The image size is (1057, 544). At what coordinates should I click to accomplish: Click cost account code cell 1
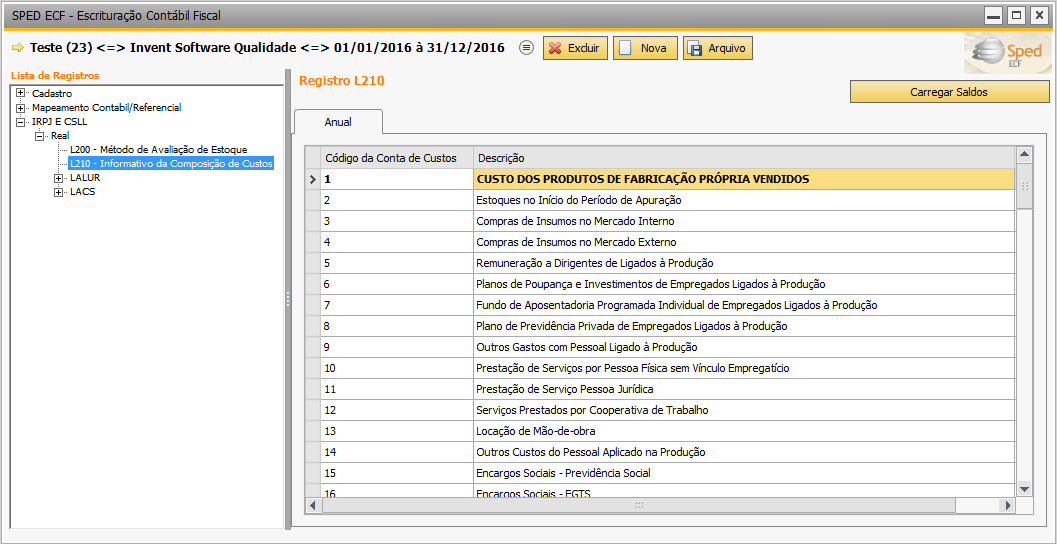(x=396, y=179)
